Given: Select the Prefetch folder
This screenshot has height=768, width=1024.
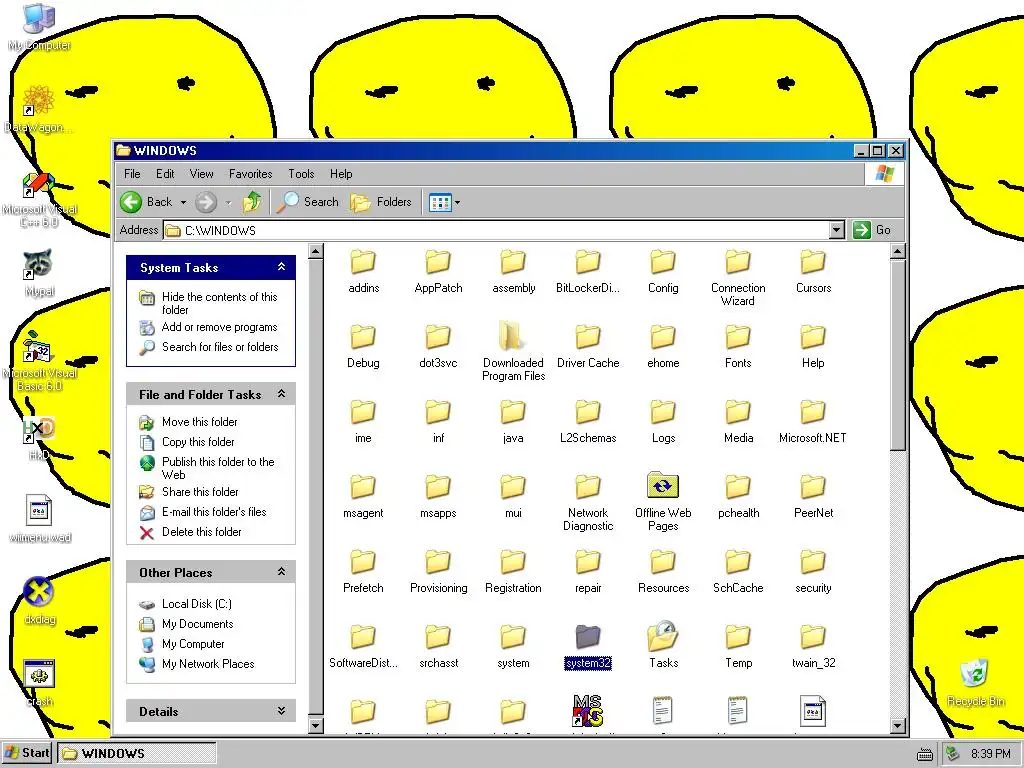Looking at the screenshot, I should point(363,562).
